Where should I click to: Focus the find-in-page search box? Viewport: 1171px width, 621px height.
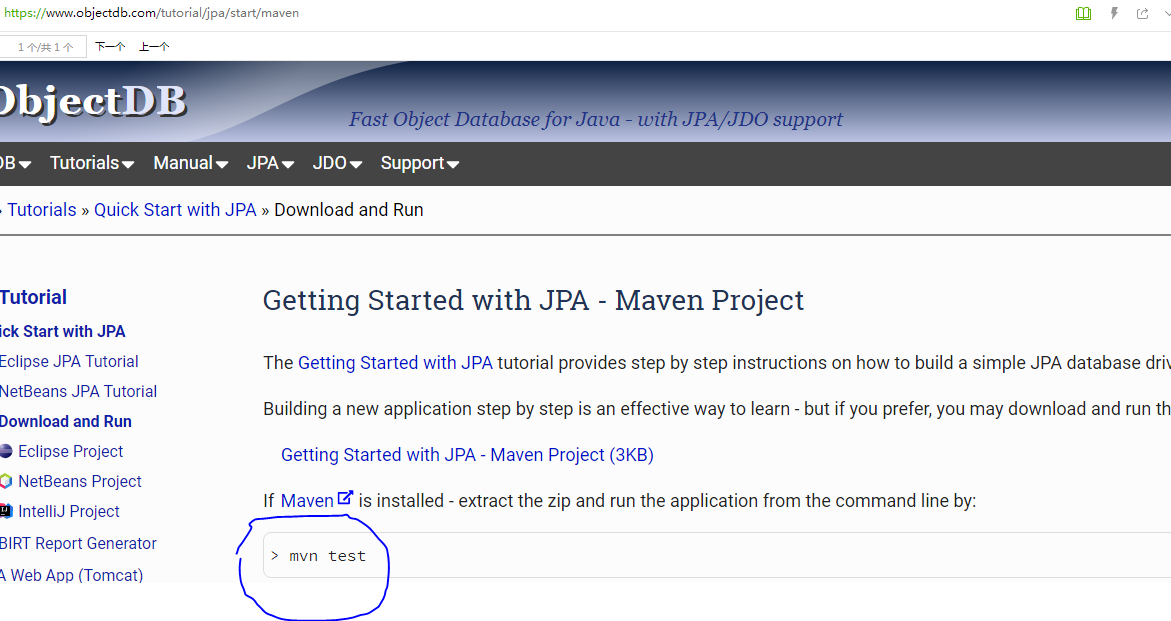tap(43, 47)
